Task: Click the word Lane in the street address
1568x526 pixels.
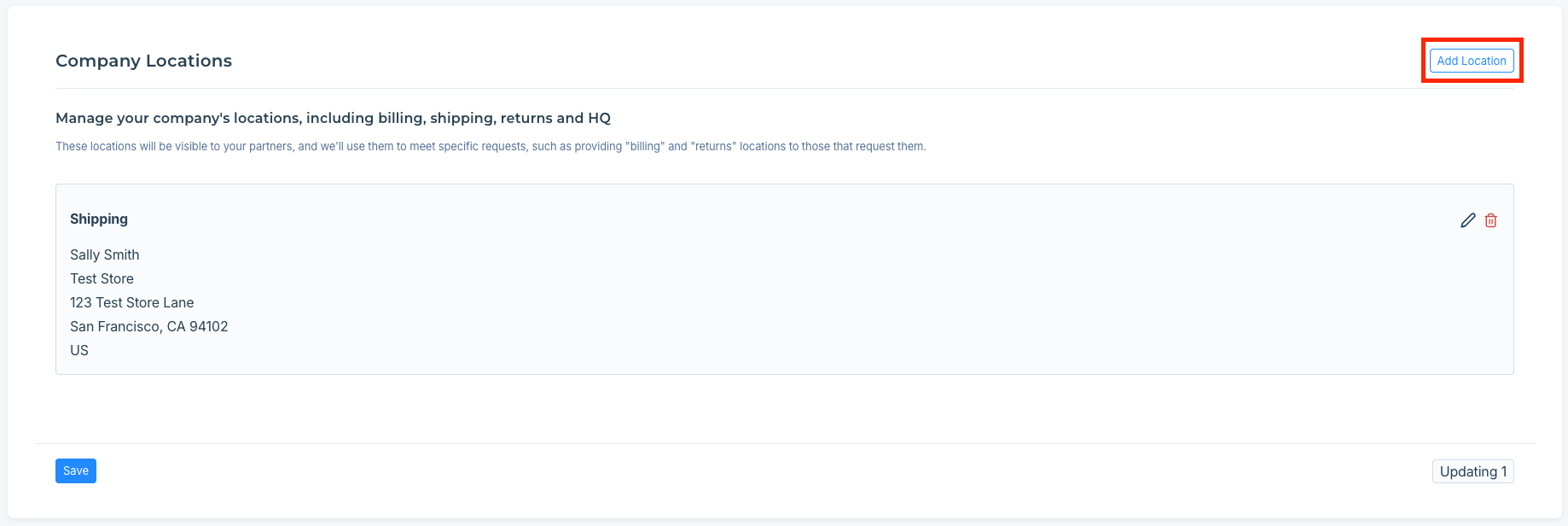Action: pyautogui.click(x=178, y=302)
